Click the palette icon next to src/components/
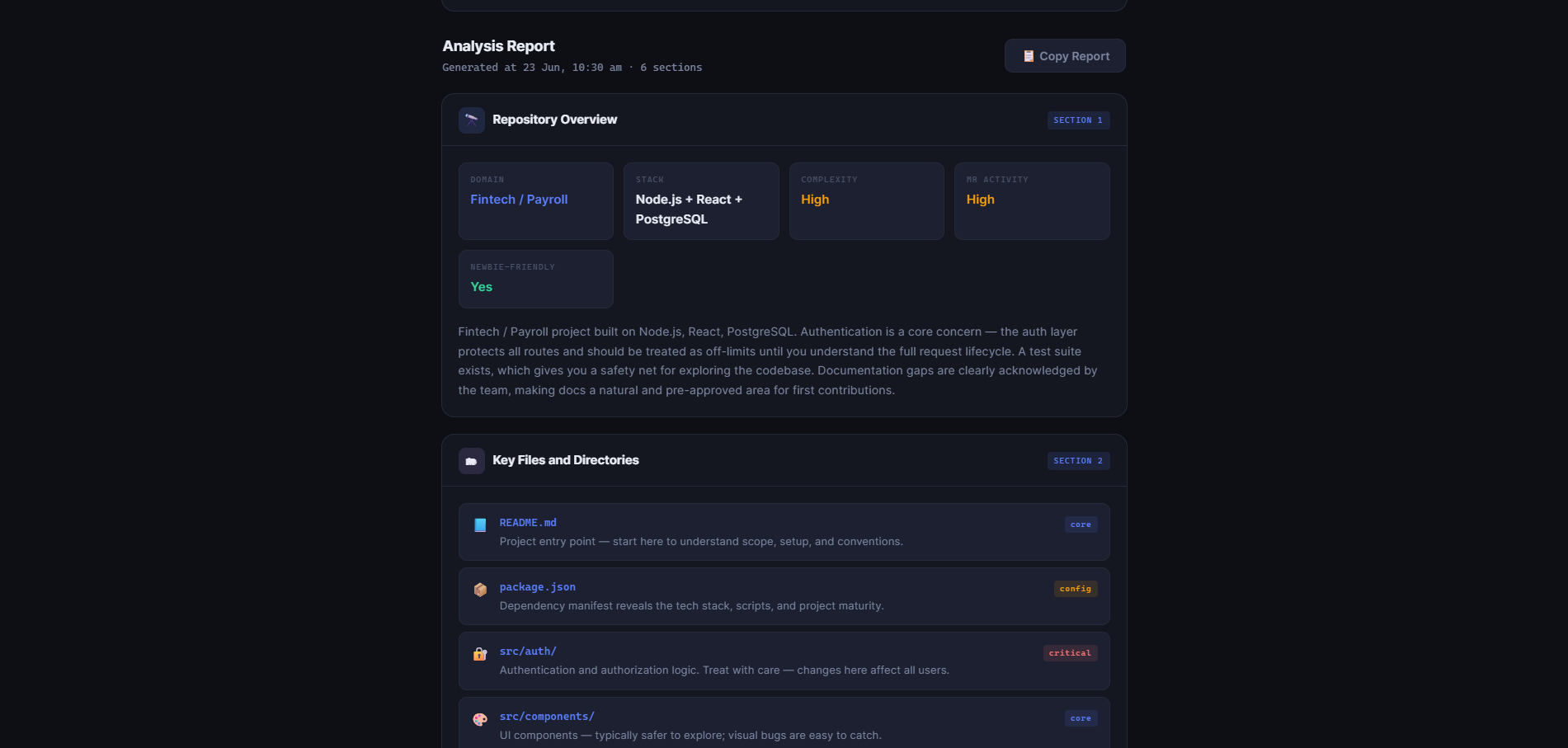1568x748 pixels. 480,719
